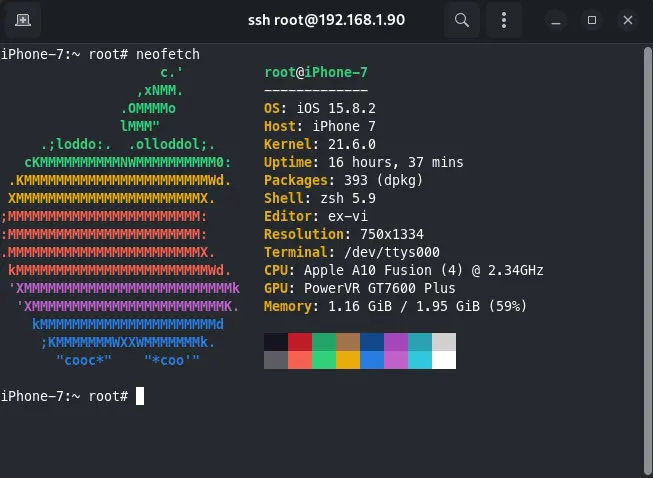The image size is (653, 478).
Task: Click the Packages: 393 (dpkg) line
Action: (x=344, y=180)
